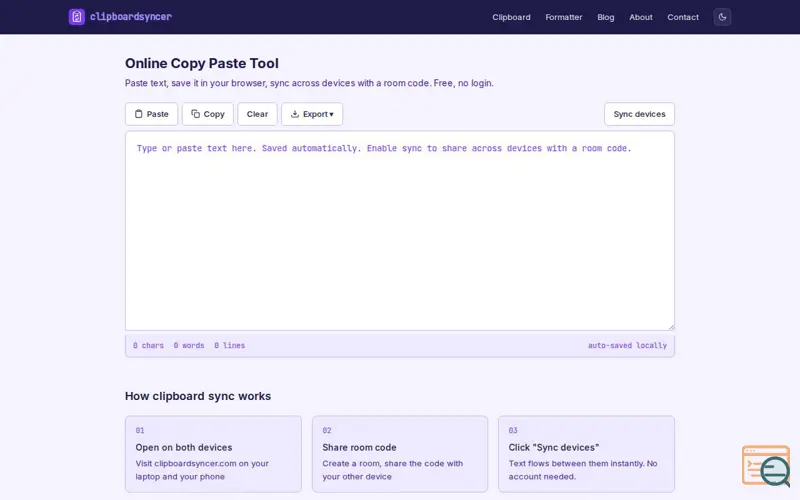Open the Formatter nav item
This screenshot has width=800, height=500.
(x=563, y=17)
